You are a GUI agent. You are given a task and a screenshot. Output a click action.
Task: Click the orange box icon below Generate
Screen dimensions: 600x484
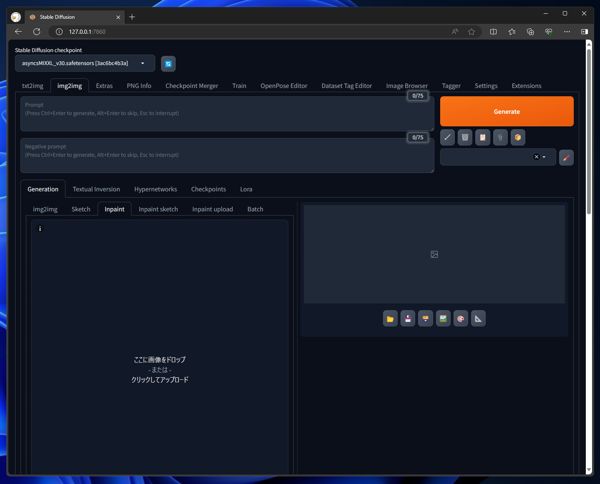518,137
